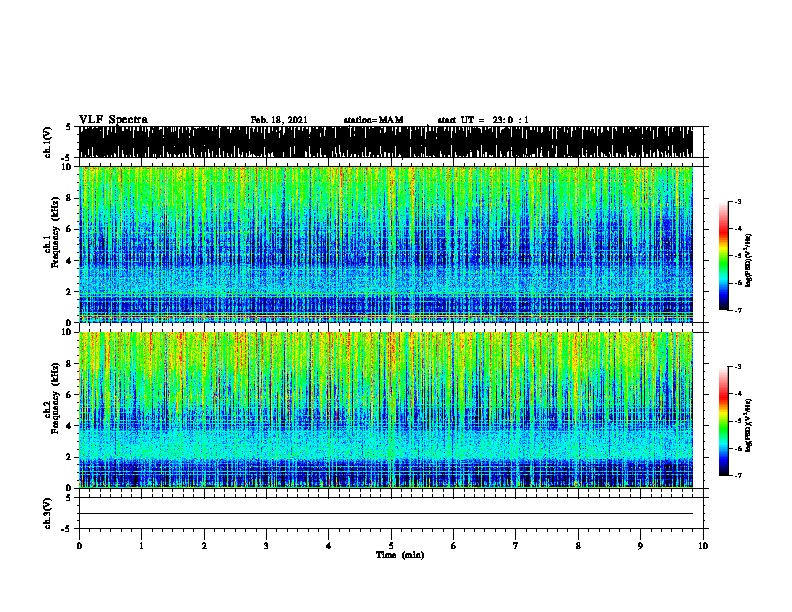Viewport: 792px width, 612px height.
Task: Click inside the ch.1 spectrogram panel
Action: [386, 244]
